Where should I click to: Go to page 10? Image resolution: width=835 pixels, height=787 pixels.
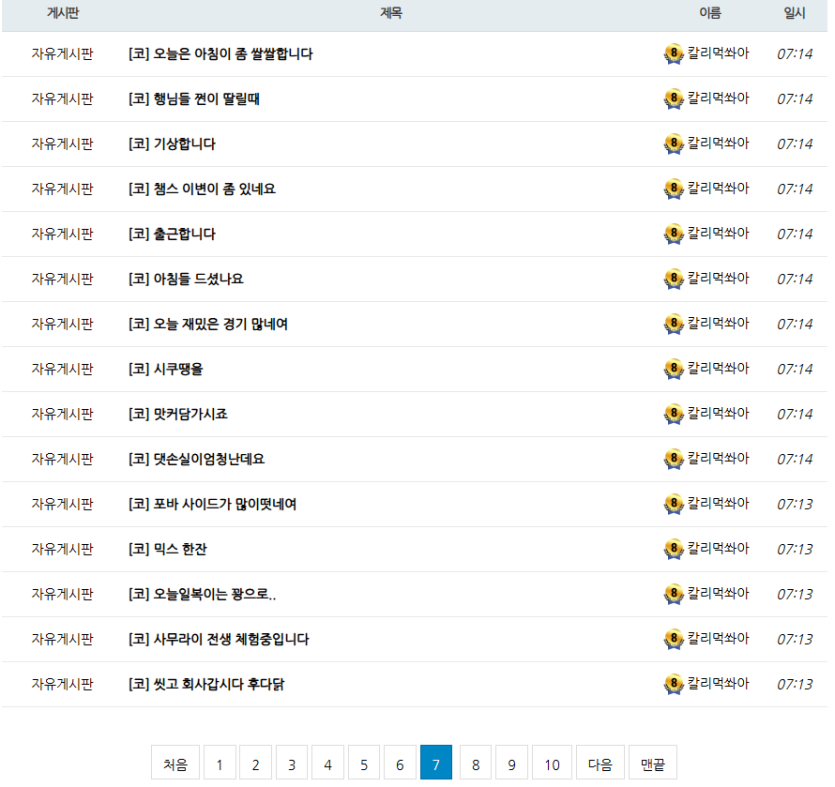click(552, 765)
